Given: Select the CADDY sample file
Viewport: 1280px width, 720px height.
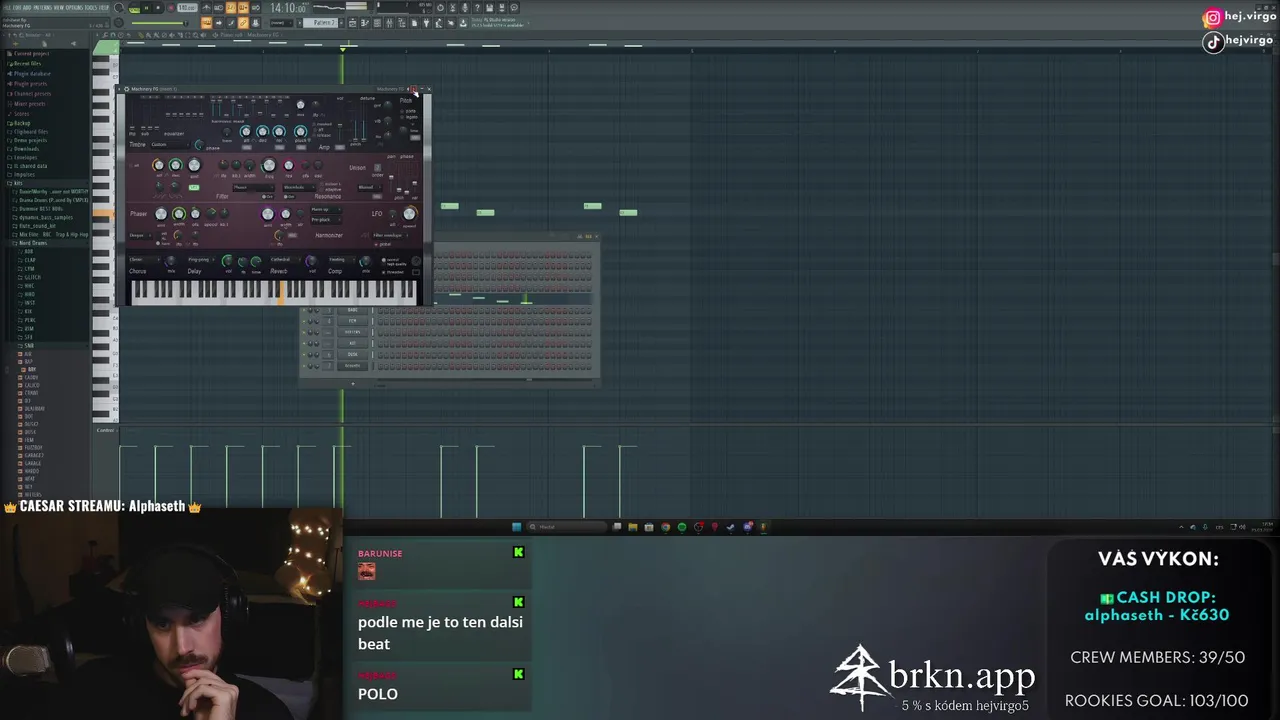Looking at the screenshot, I should click(29, 378).
